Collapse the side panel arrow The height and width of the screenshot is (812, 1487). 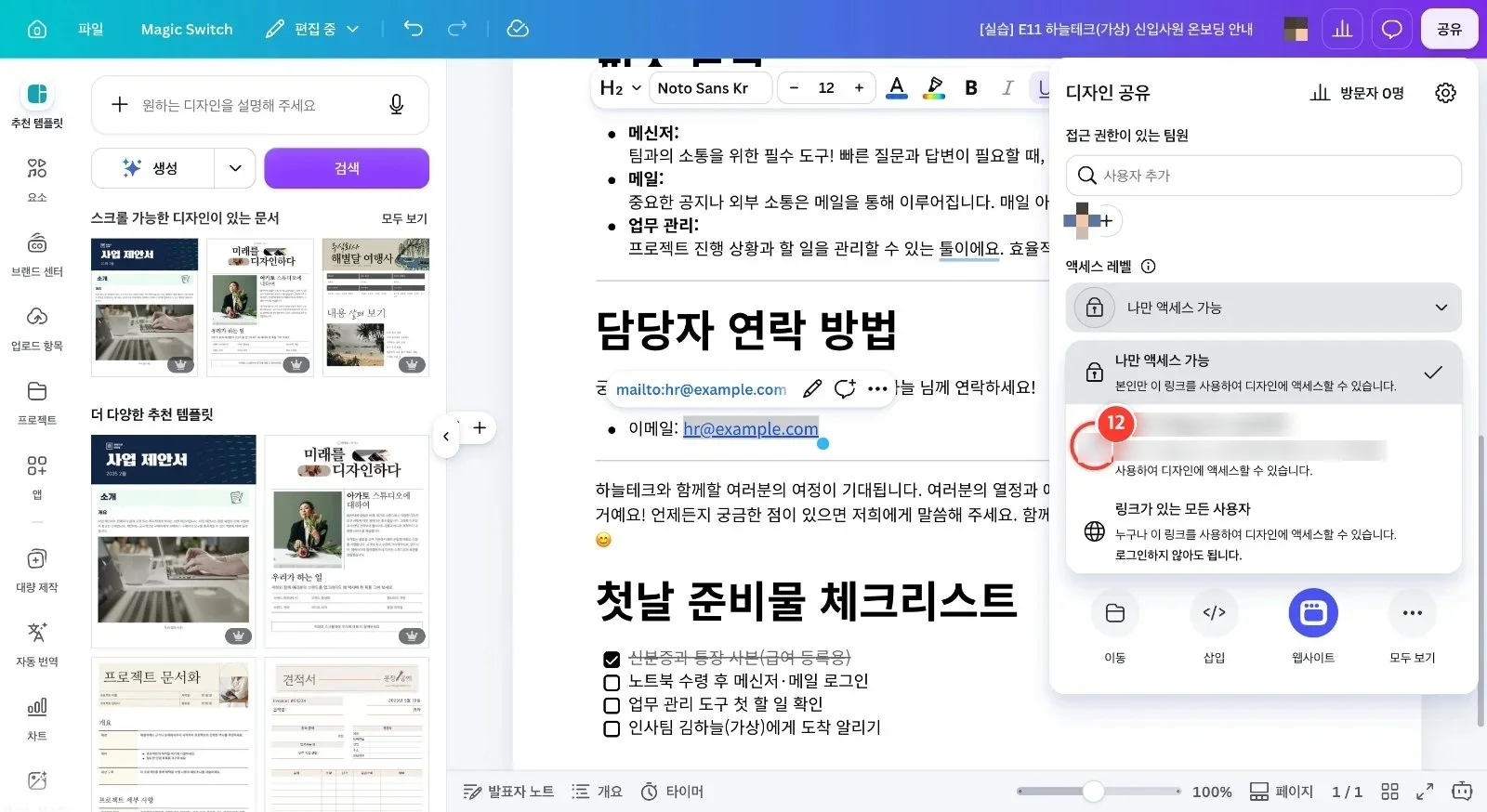(446, 436)
